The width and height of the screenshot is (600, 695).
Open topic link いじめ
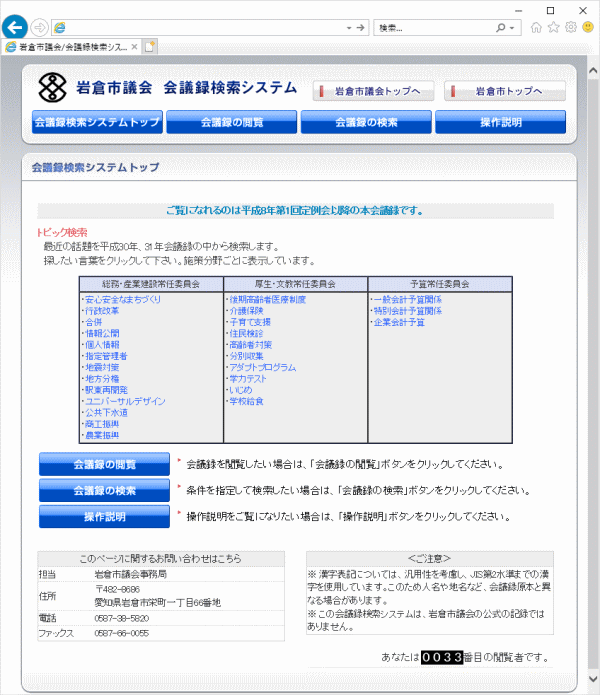click(x=241, y=390)
